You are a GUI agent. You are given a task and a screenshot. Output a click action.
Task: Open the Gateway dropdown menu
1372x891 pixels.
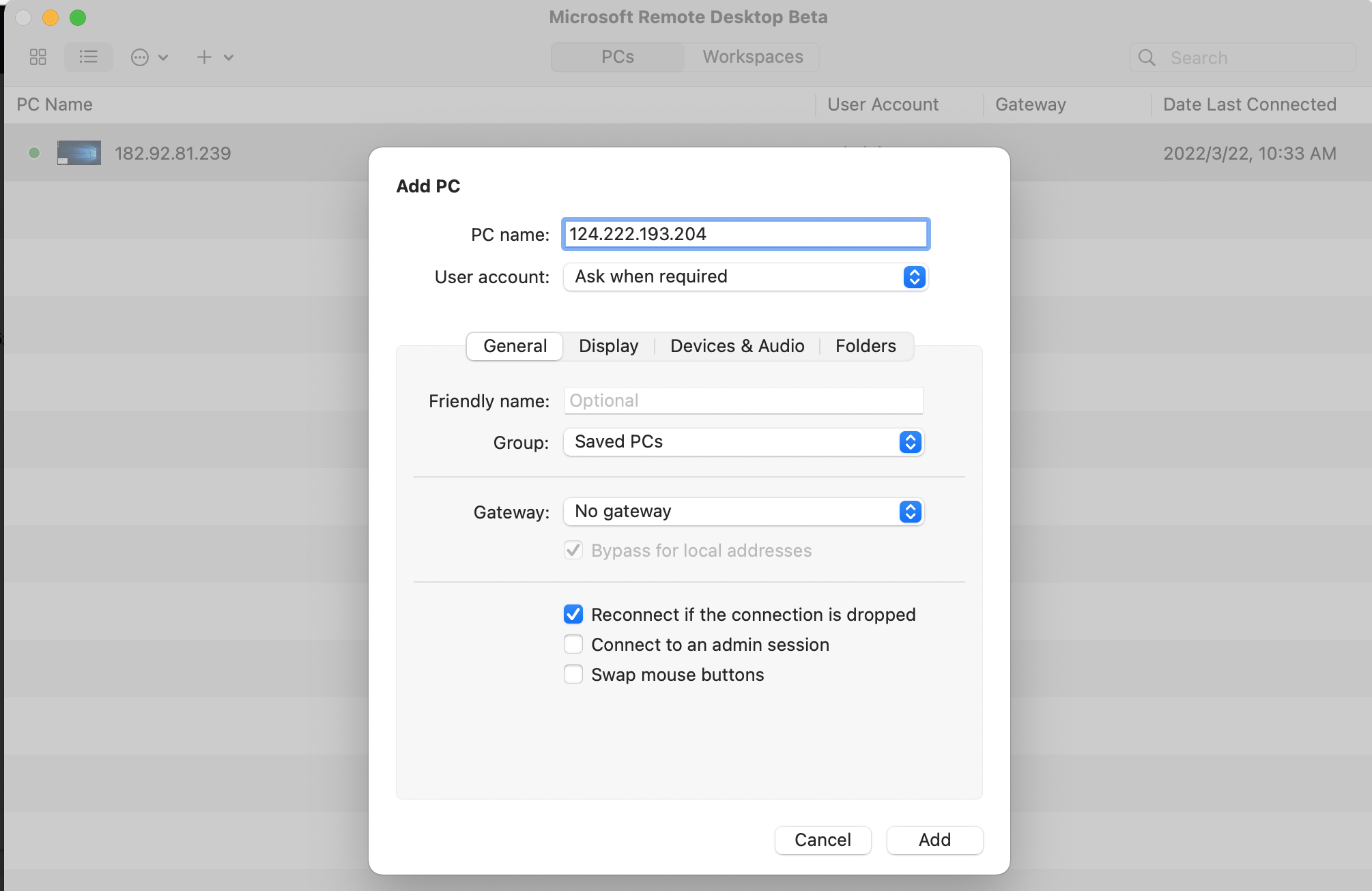[x=743, y=512]
